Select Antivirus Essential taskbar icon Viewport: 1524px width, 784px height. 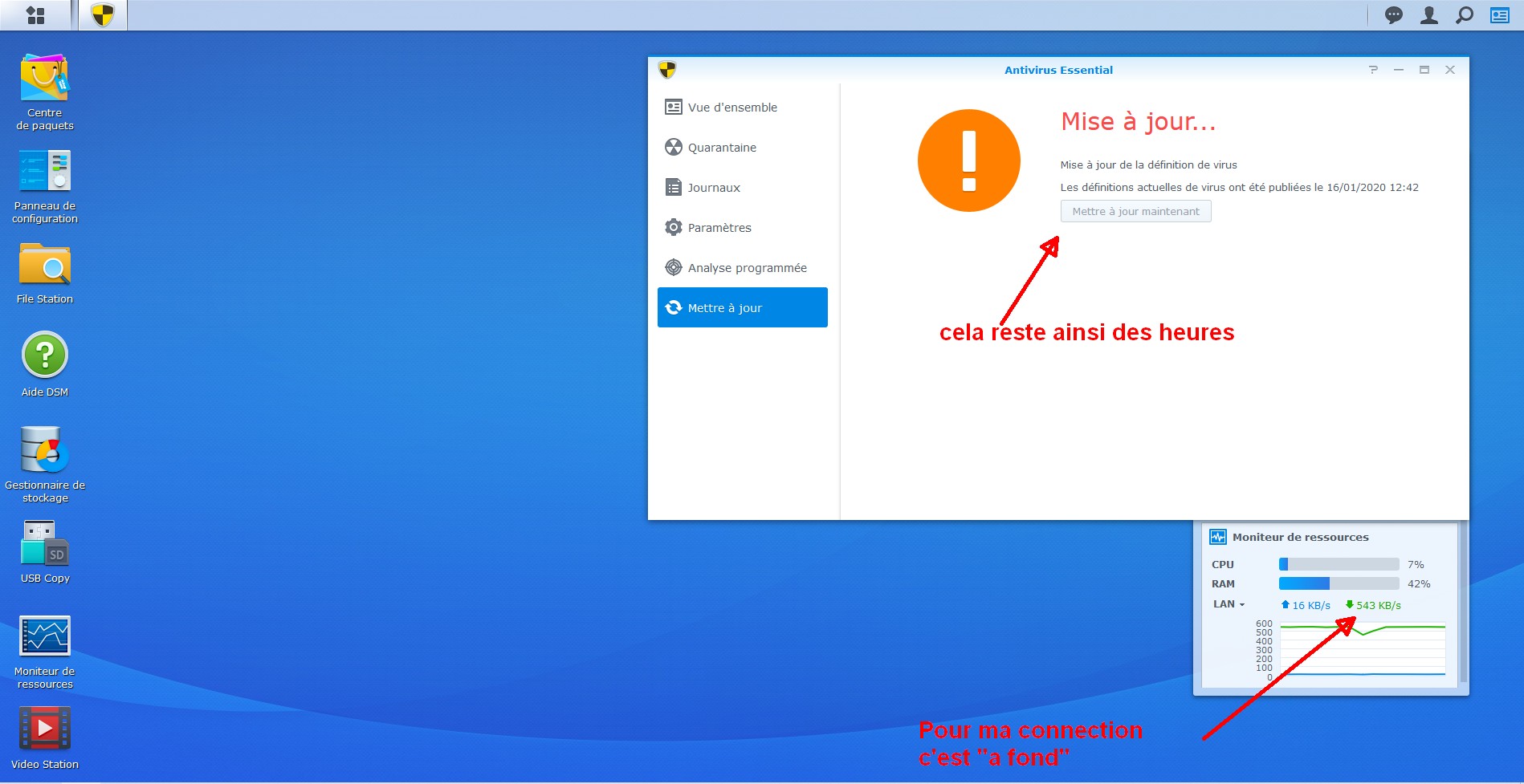pos(103,15)
